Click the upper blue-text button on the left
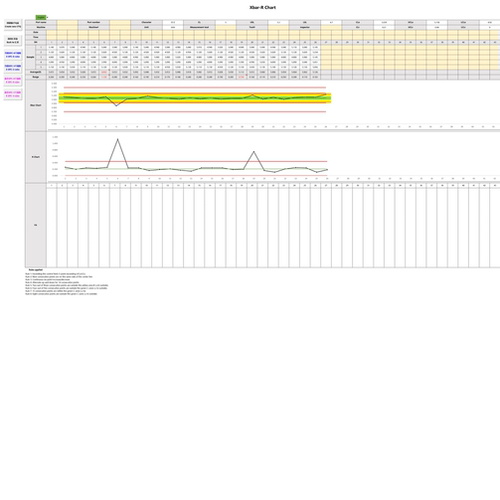 13,55
